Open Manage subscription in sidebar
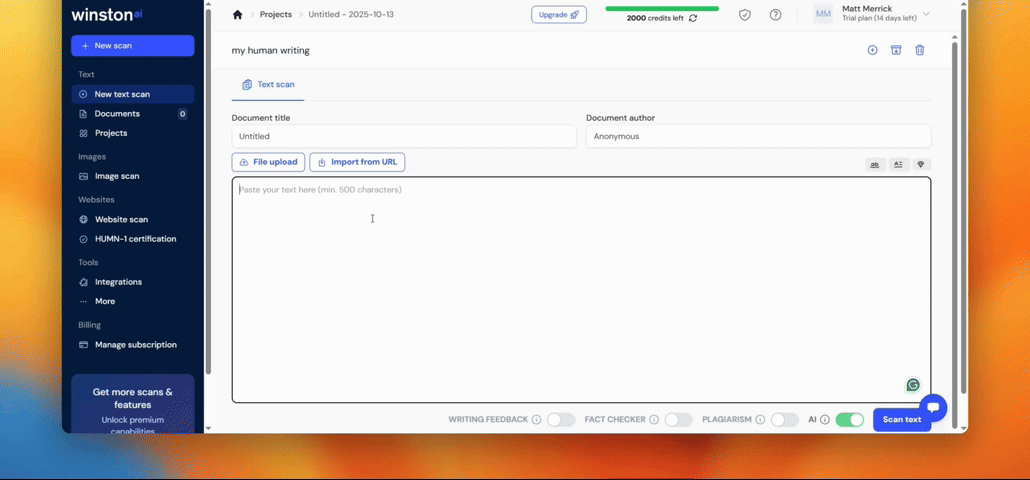 coord(133,345)
